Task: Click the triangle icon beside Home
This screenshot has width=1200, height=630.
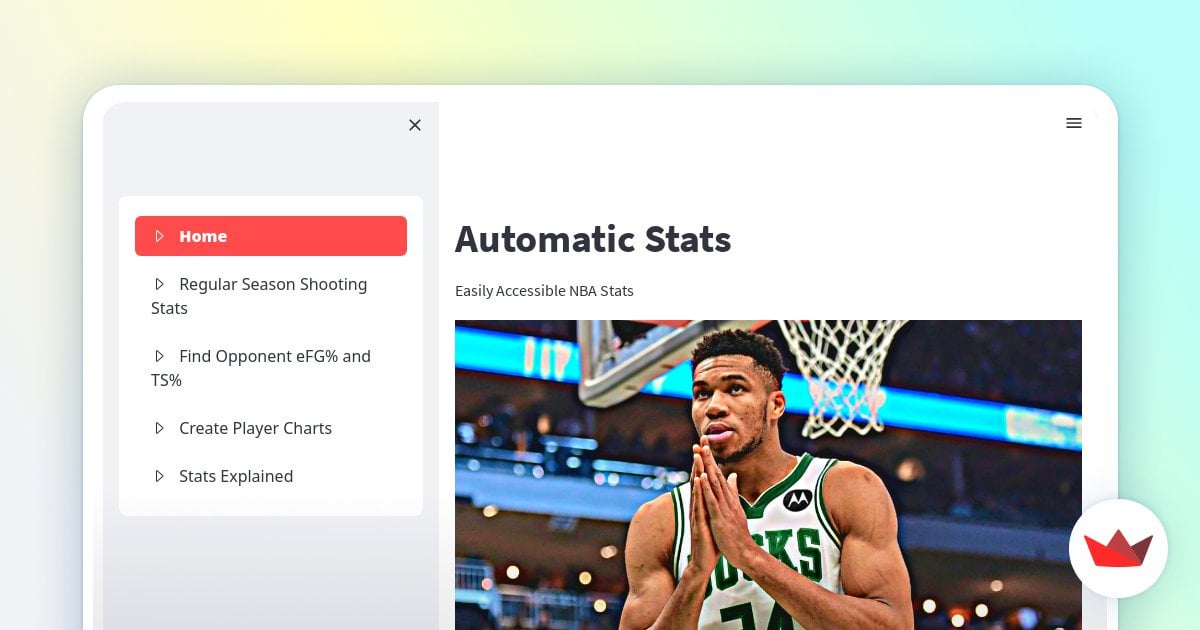Action: tap(159, 236)
